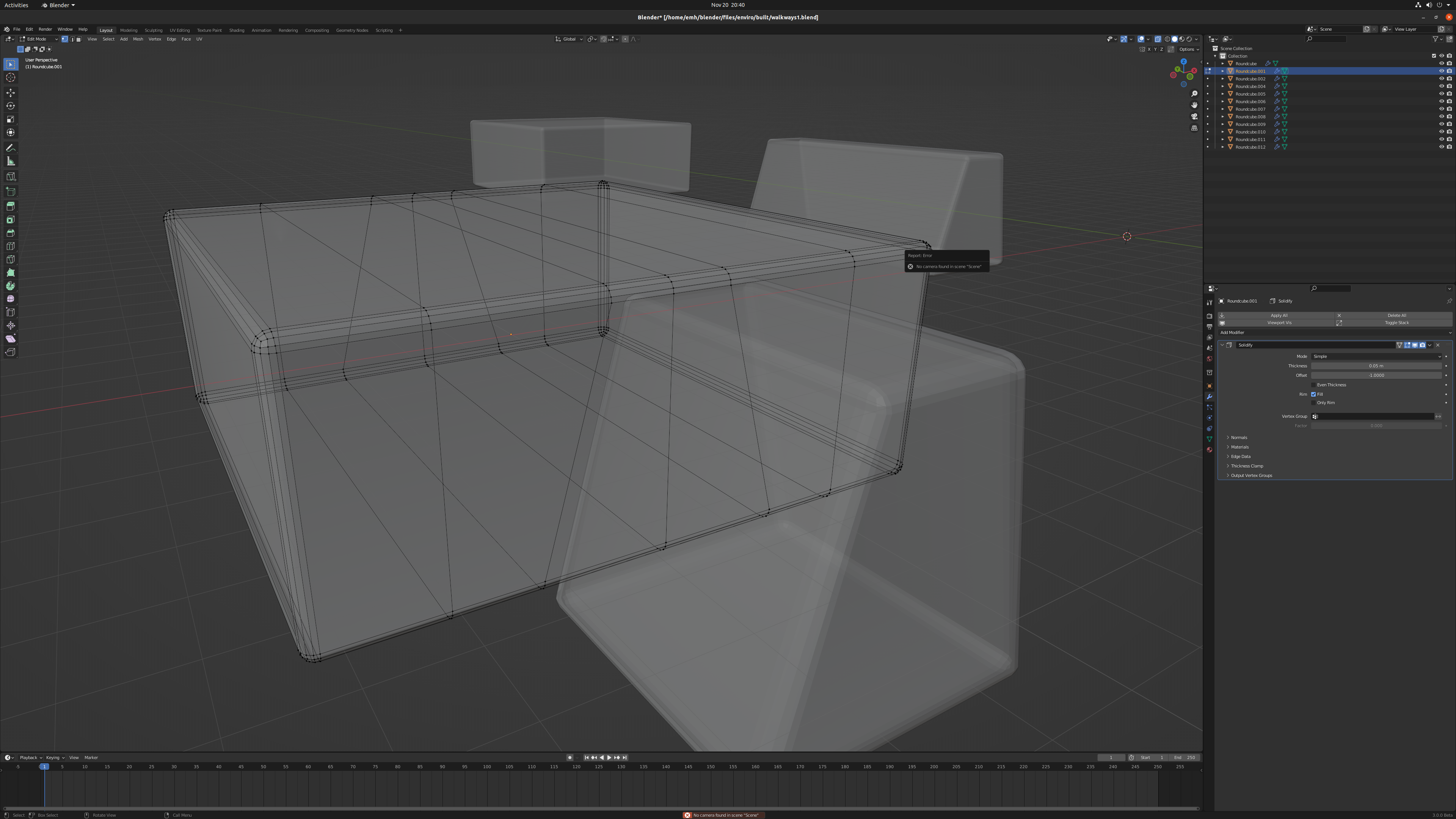The image size is (1456, 819).
Task: Toggle the camera view gizmo
Action: [1194, 116]
